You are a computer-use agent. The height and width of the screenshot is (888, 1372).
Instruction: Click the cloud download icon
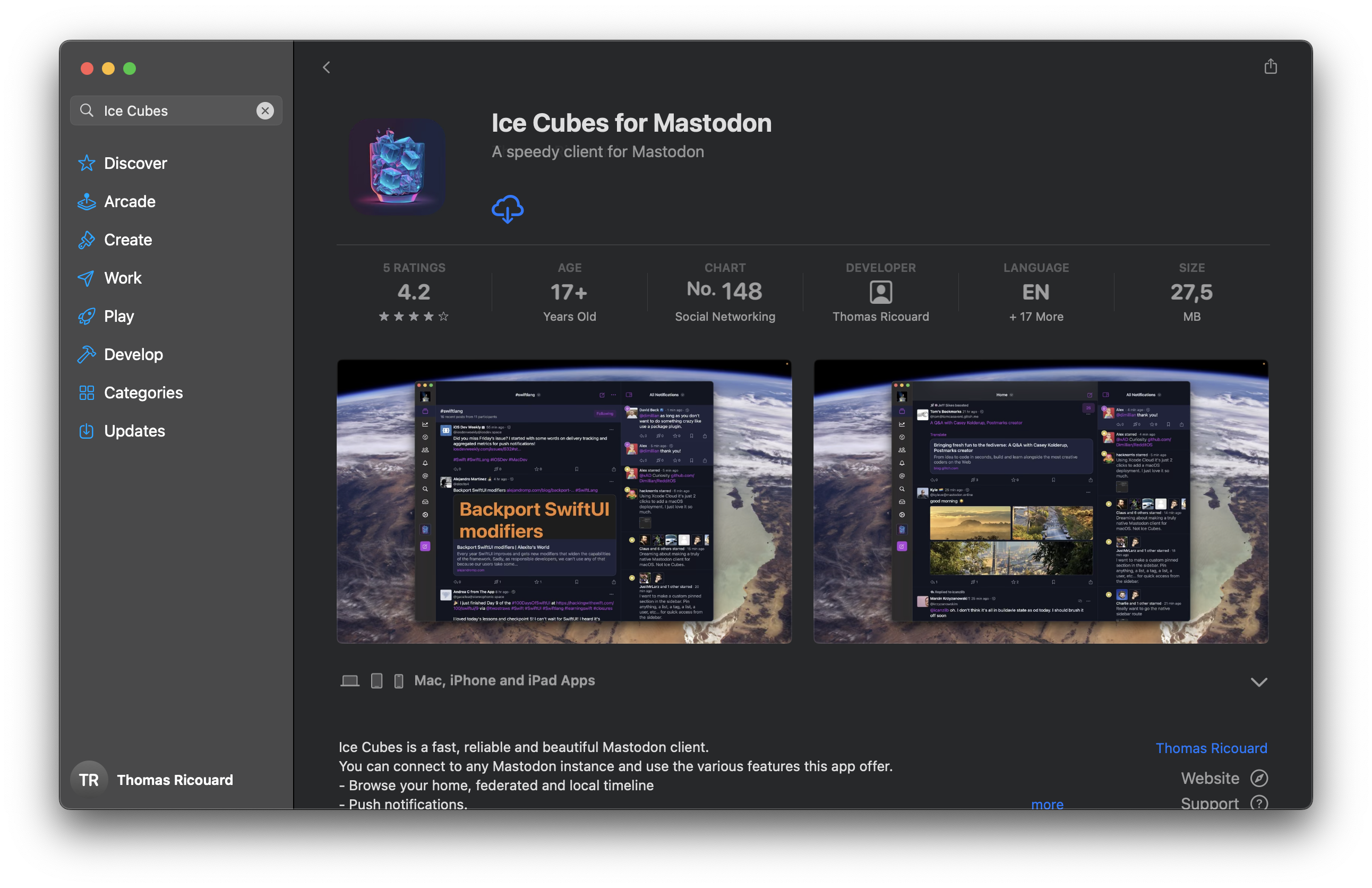point(507,209)
